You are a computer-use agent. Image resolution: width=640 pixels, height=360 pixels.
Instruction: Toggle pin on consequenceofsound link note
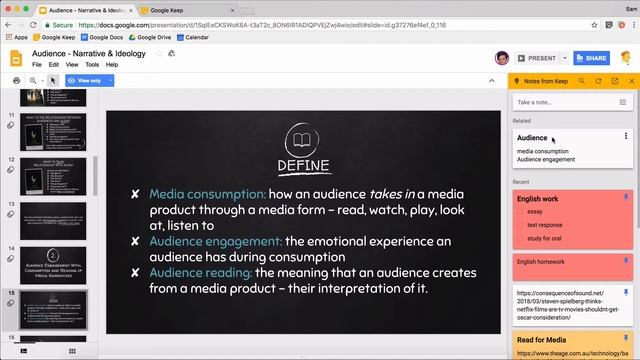(626, 292)
